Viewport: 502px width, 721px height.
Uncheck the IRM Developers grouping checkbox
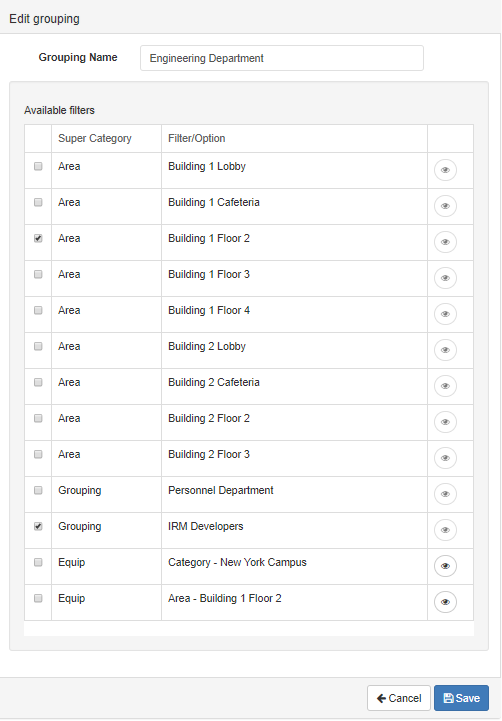coord(38,526)
